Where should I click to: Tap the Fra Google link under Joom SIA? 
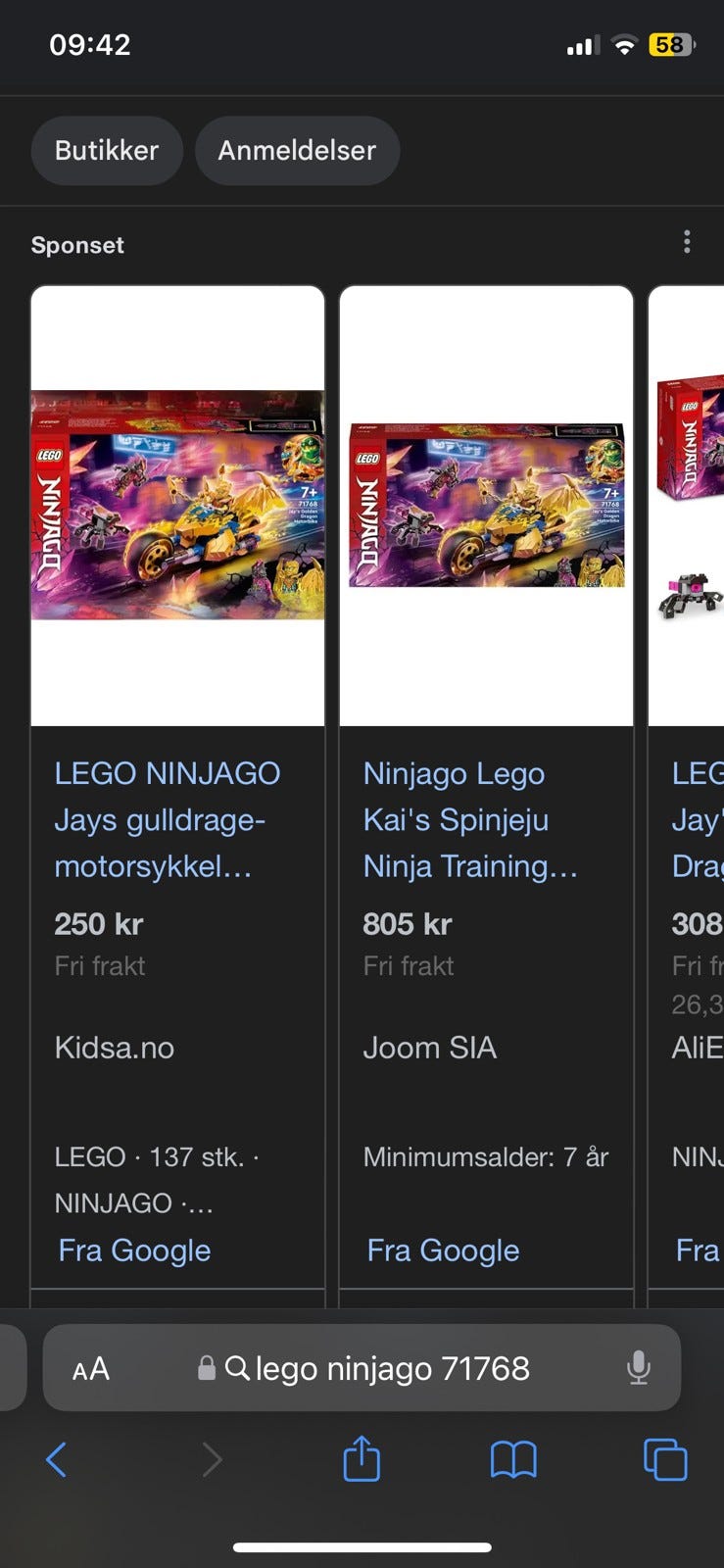point(443,1250)
